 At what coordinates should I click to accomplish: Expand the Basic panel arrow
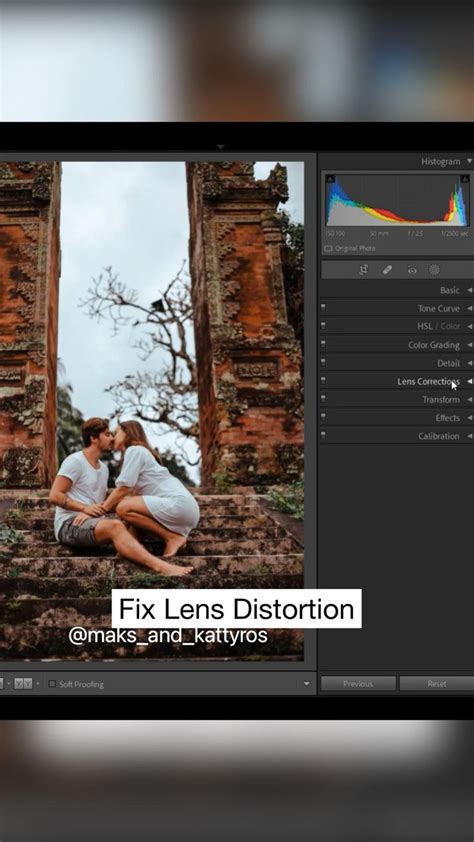(470, 290)
